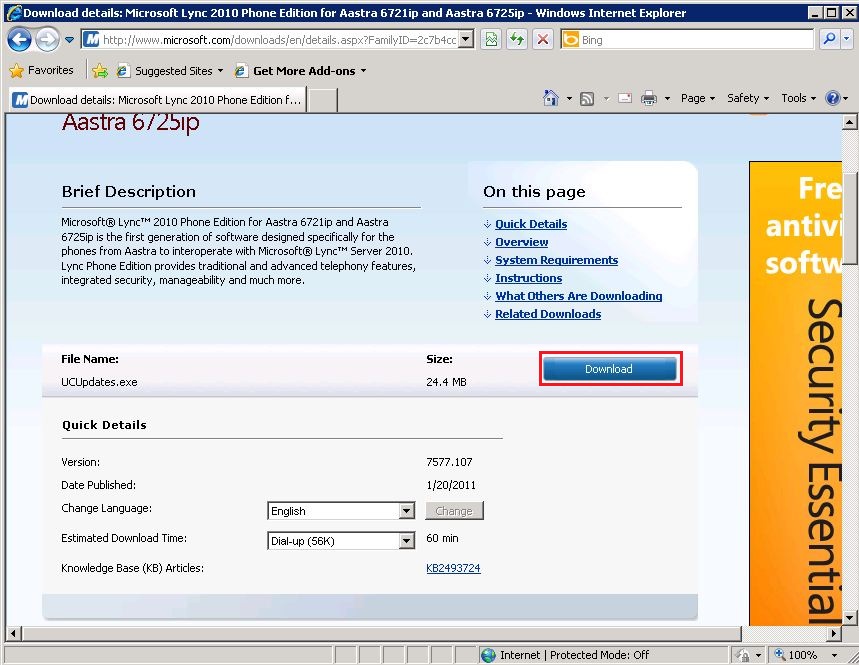Image resolution: width=859 pixels, height=665 pixels.
Task: Open the Dial-up (56K) download time dropdown
Action: pyautogui.click(x=341, y=541)
